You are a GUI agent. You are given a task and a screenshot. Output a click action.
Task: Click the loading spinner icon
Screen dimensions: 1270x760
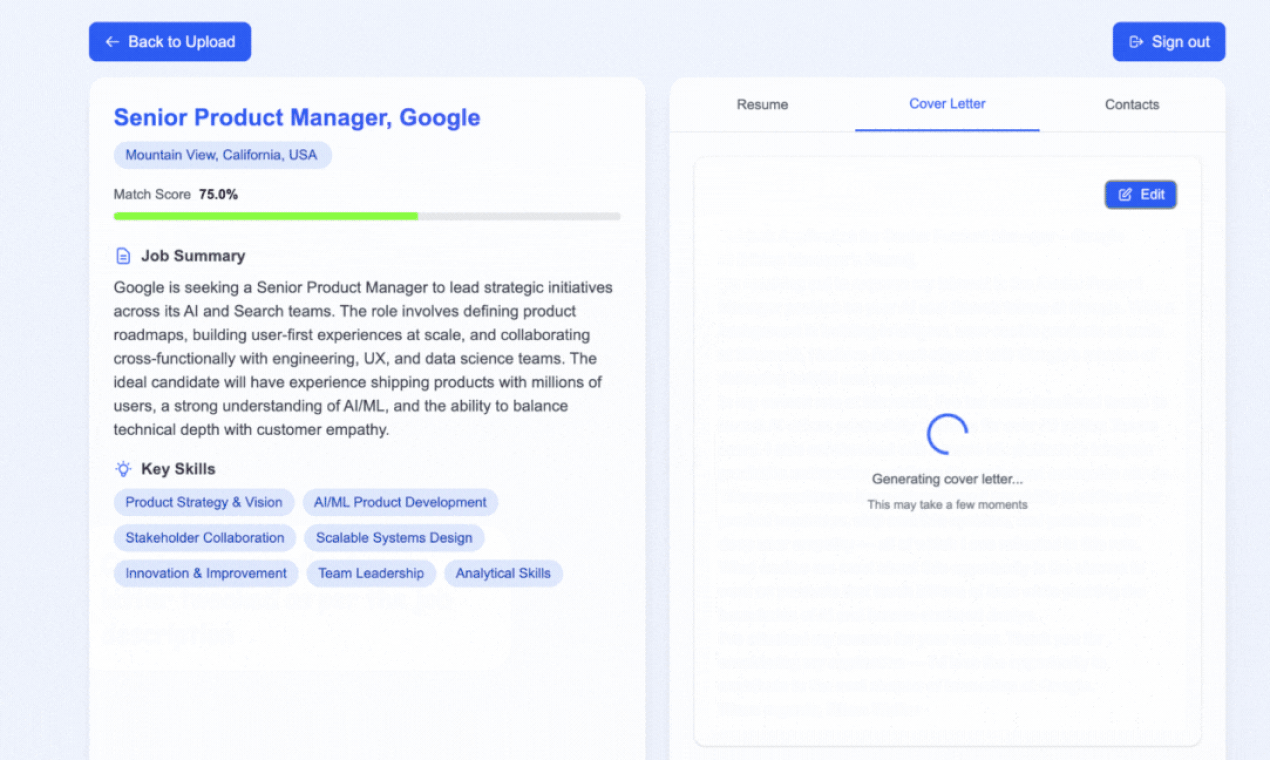(947, 434)
